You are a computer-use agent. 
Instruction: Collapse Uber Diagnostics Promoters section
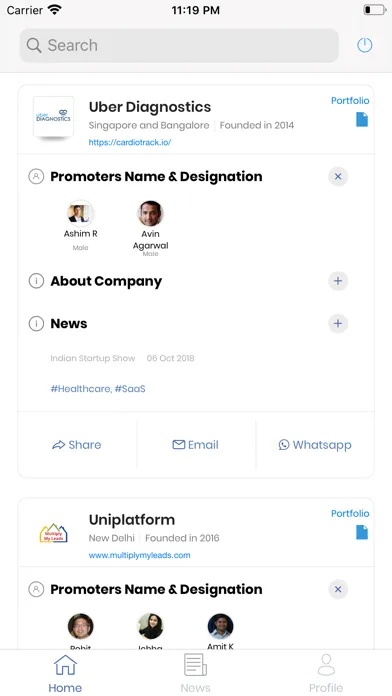[338, 177]
